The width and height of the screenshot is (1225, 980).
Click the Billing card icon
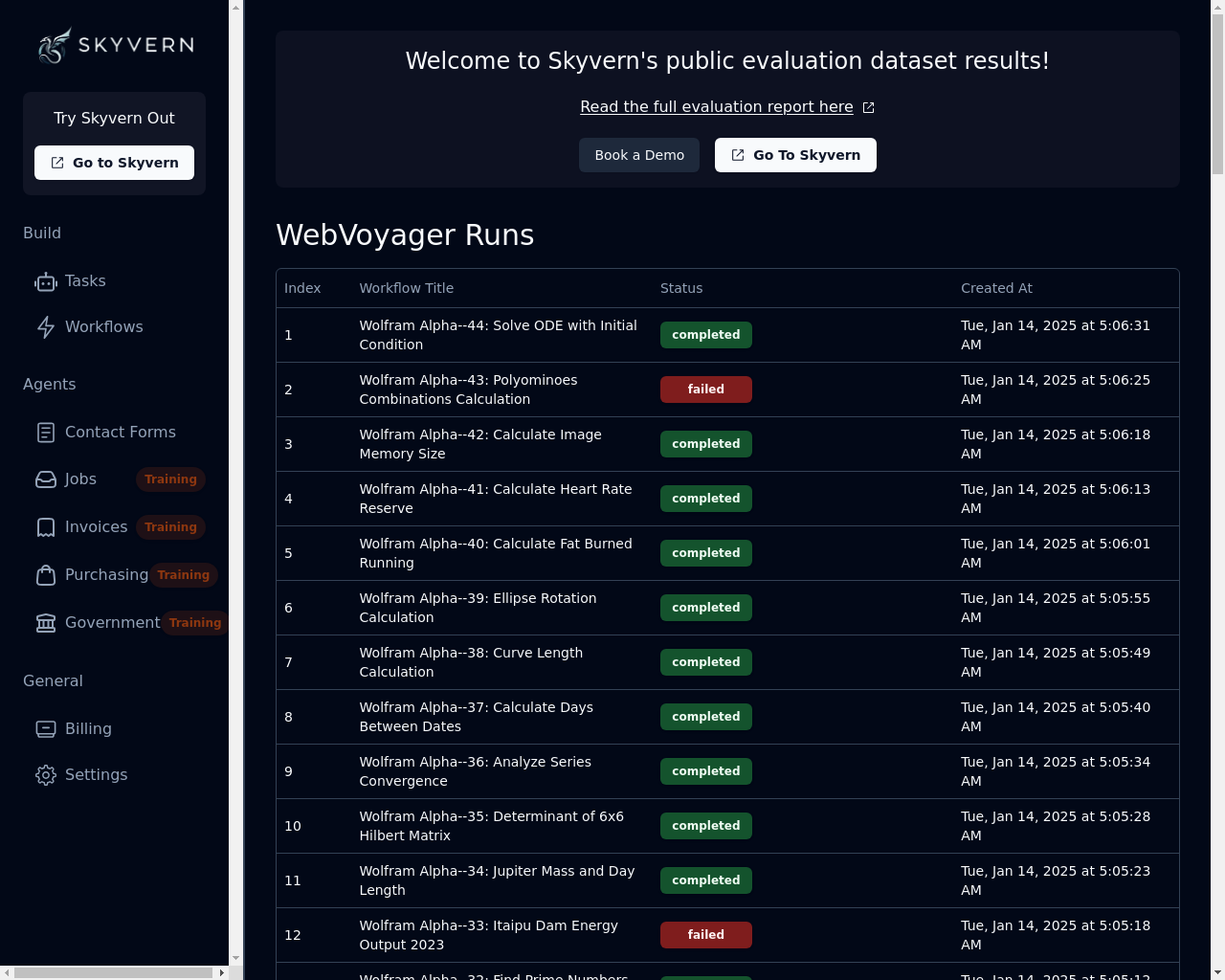46,729
